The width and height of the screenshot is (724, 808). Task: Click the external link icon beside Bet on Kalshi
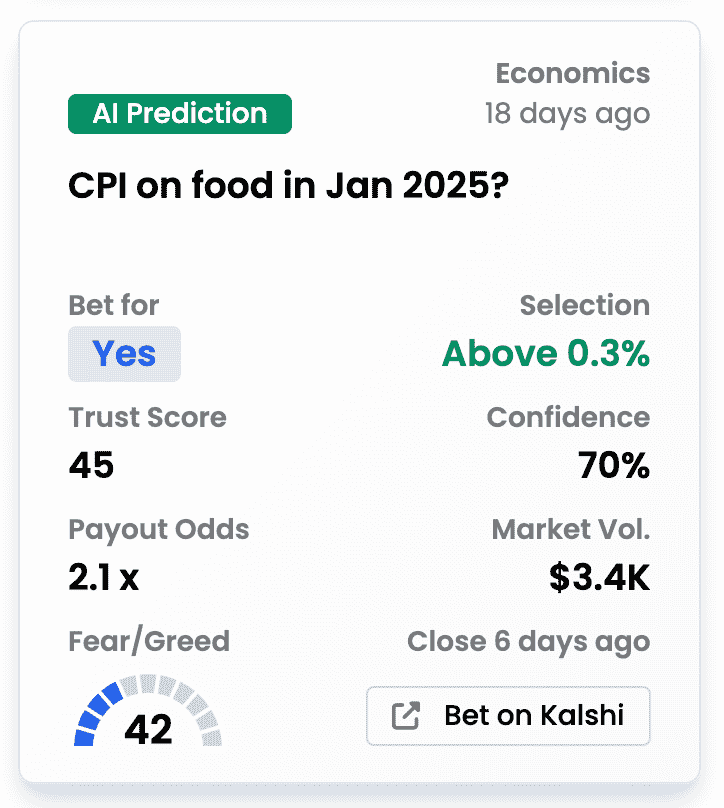pos(406,716)
